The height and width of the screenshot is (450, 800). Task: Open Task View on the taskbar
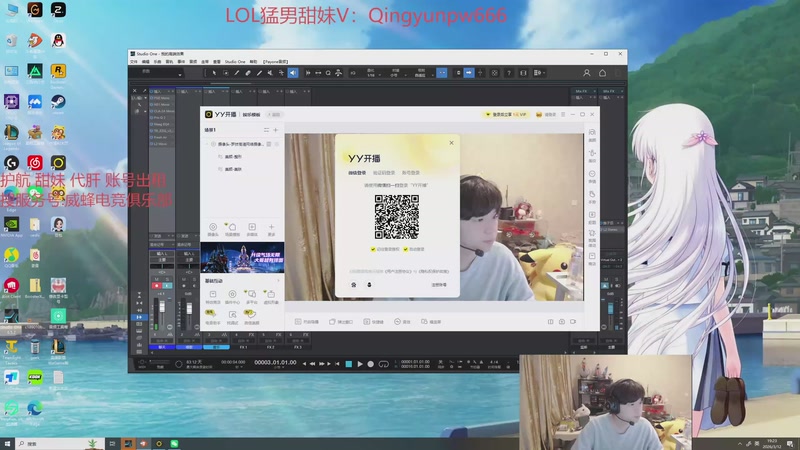tap(112, 444)
